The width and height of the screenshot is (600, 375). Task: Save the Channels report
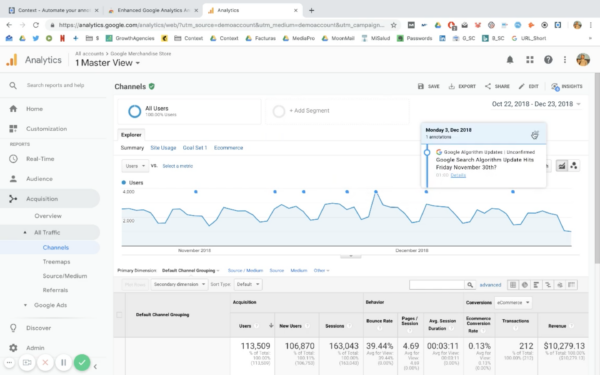tap(429, 86)
